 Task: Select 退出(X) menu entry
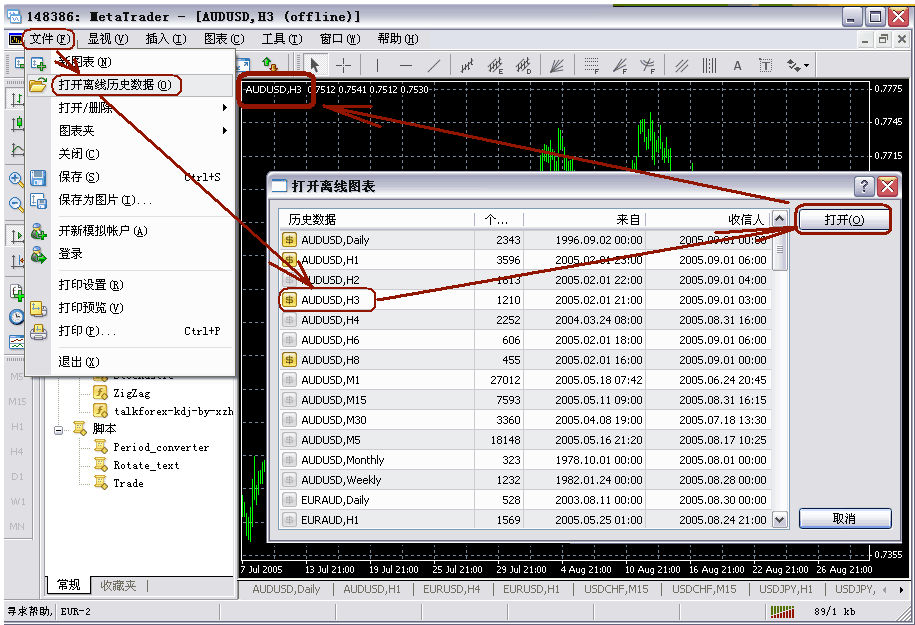[131, 362]
